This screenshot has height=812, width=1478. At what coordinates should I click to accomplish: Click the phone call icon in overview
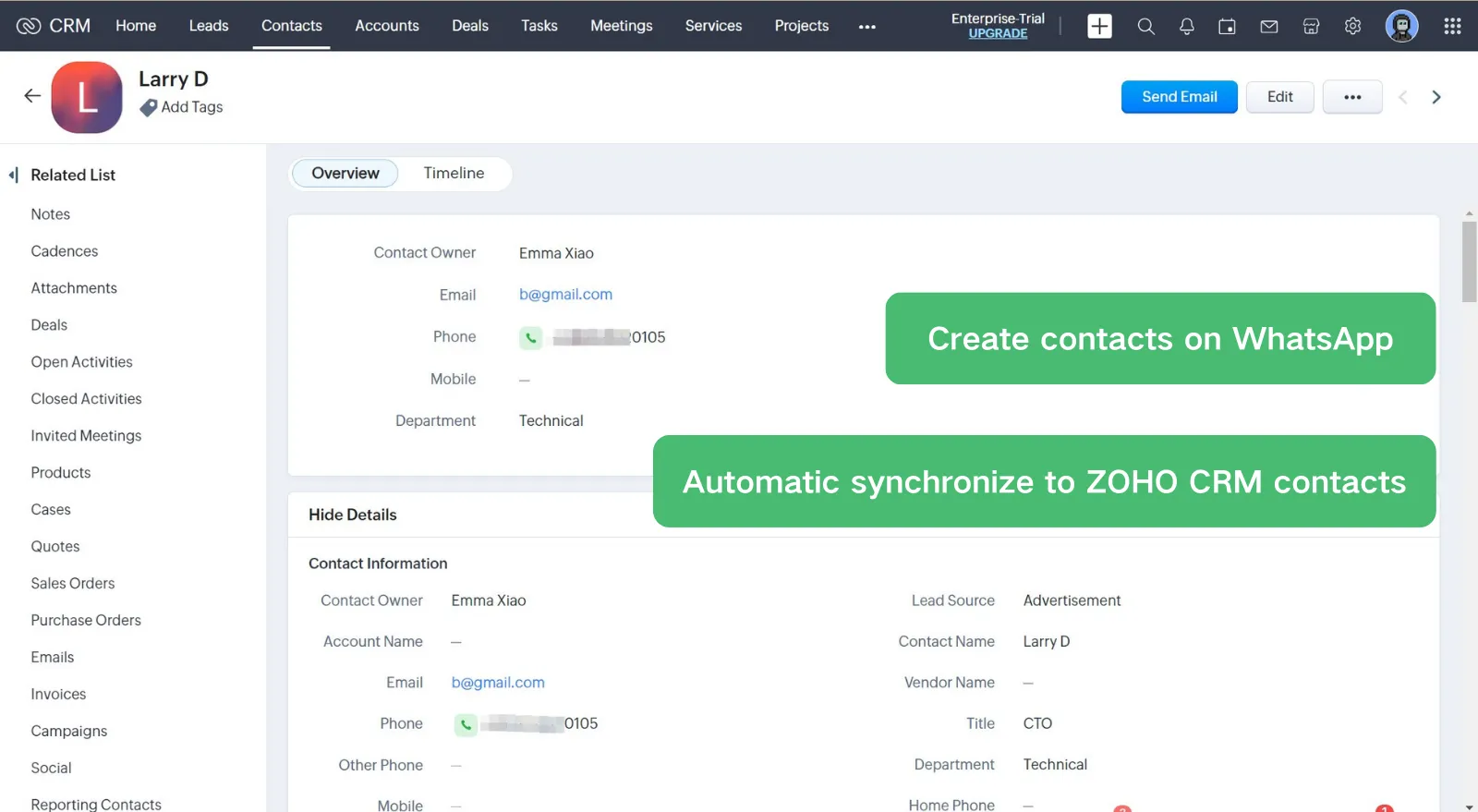(530, 338)
